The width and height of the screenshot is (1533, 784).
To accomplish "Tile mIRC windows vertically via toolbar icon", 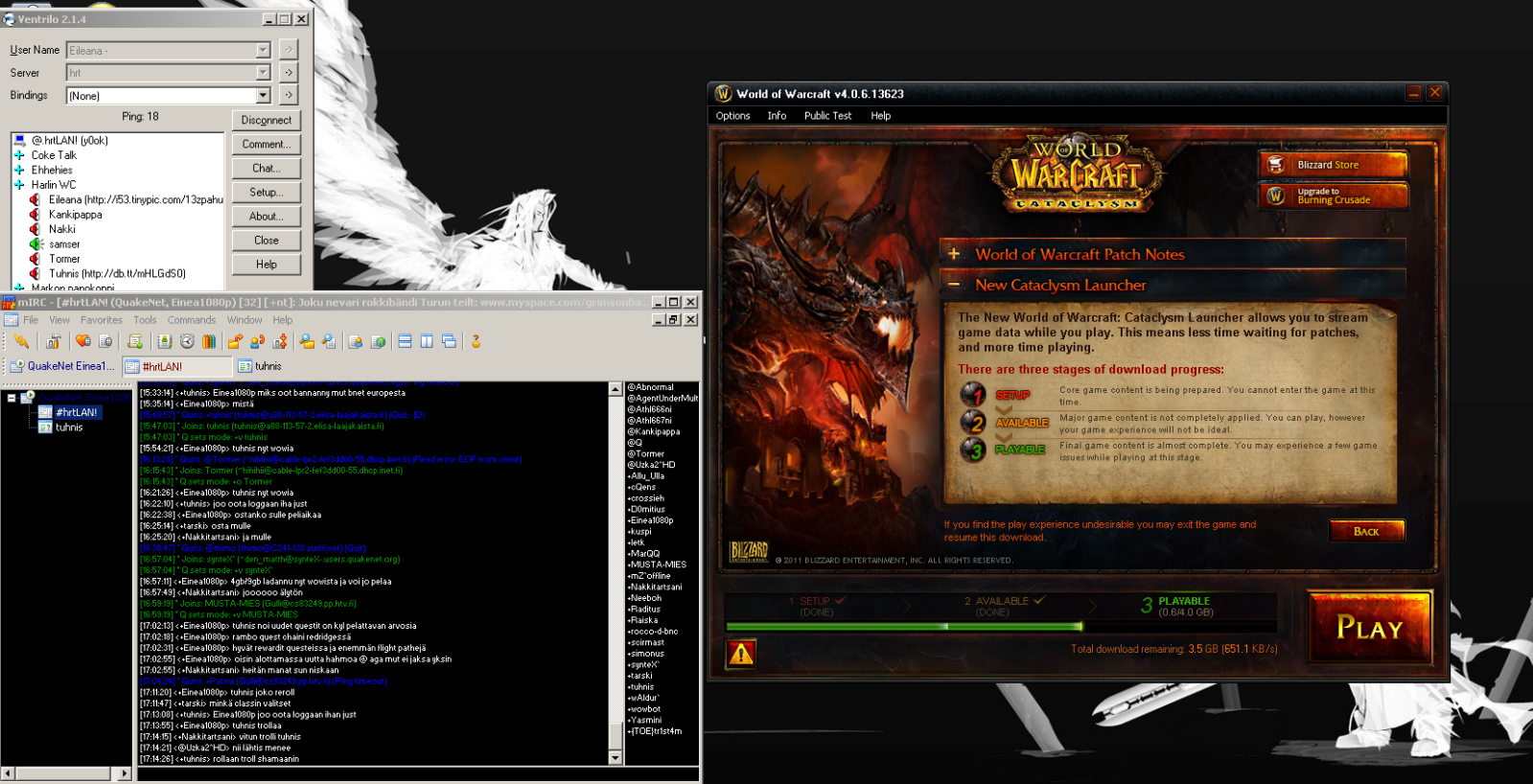I will 427,341.
